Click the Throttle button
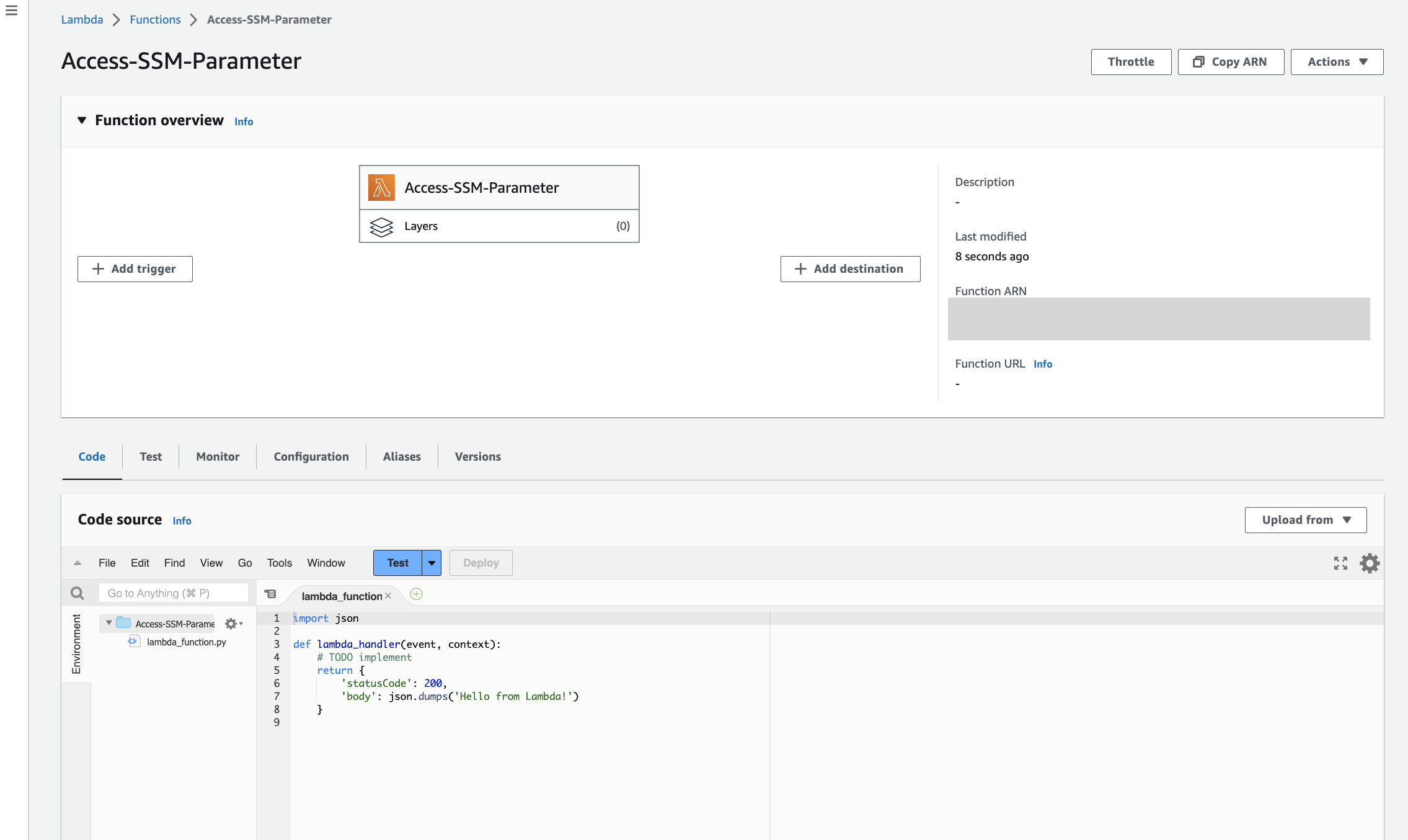The image size is (1408, 840). (1131, 62)
